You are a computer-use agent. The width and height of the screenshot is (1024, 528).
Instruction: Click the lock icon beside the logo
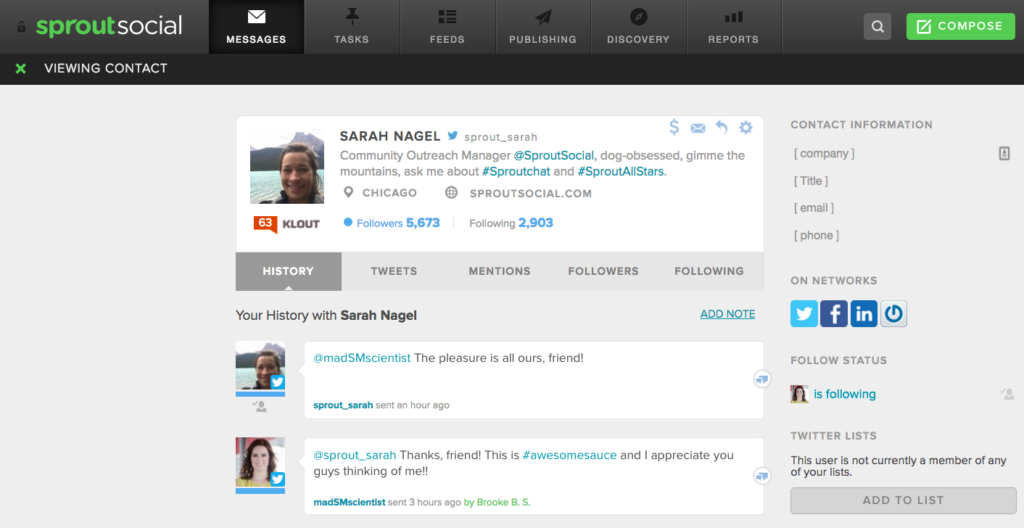click(21, 27)
